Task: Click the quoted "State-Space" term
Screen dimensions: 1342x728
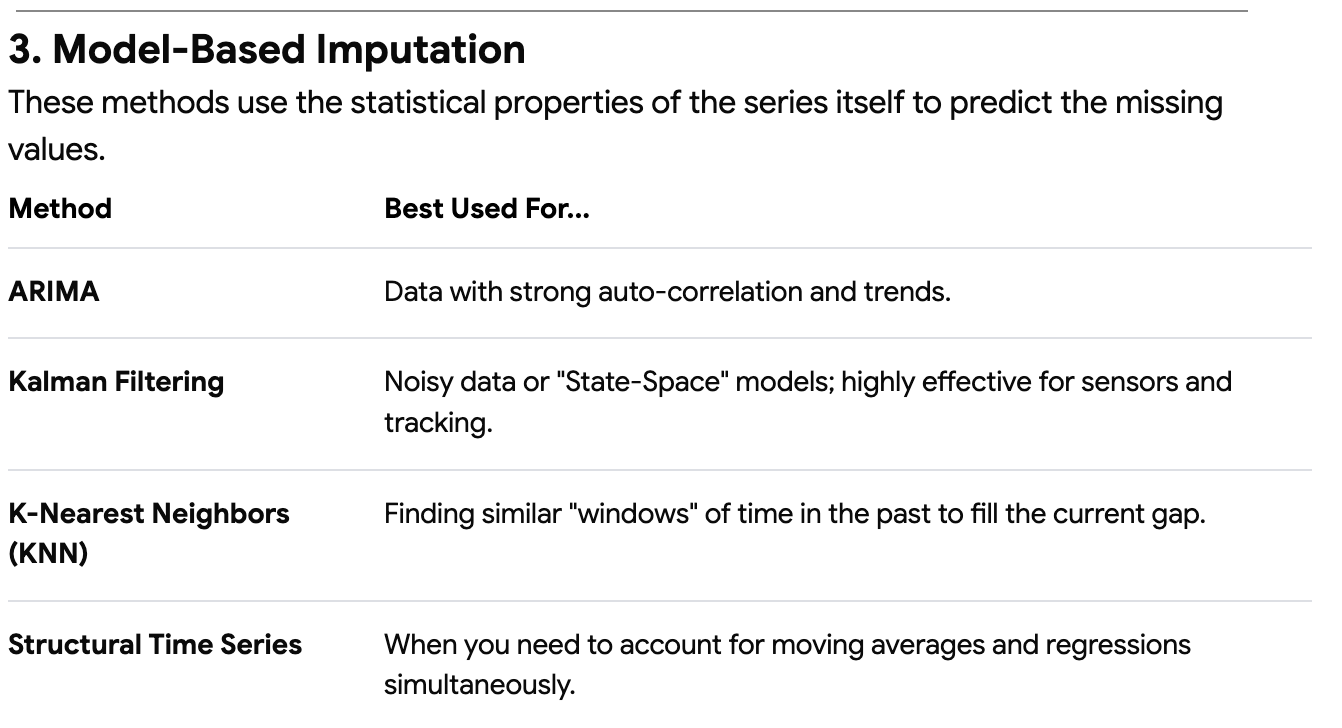Action: tap(631, 381)
